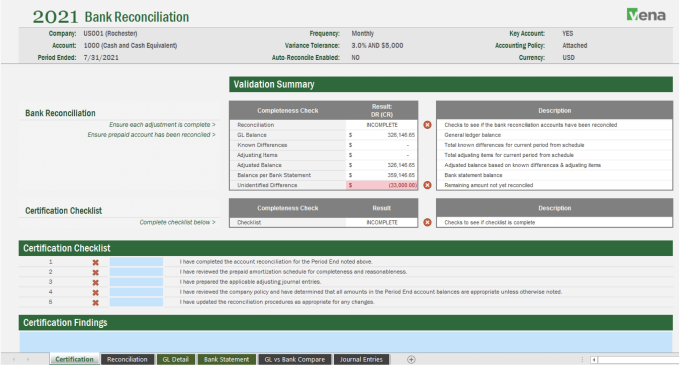Click the Certification Findings blue text area
This screenshot has width=680, height=365.
click(x=346, y=342)
